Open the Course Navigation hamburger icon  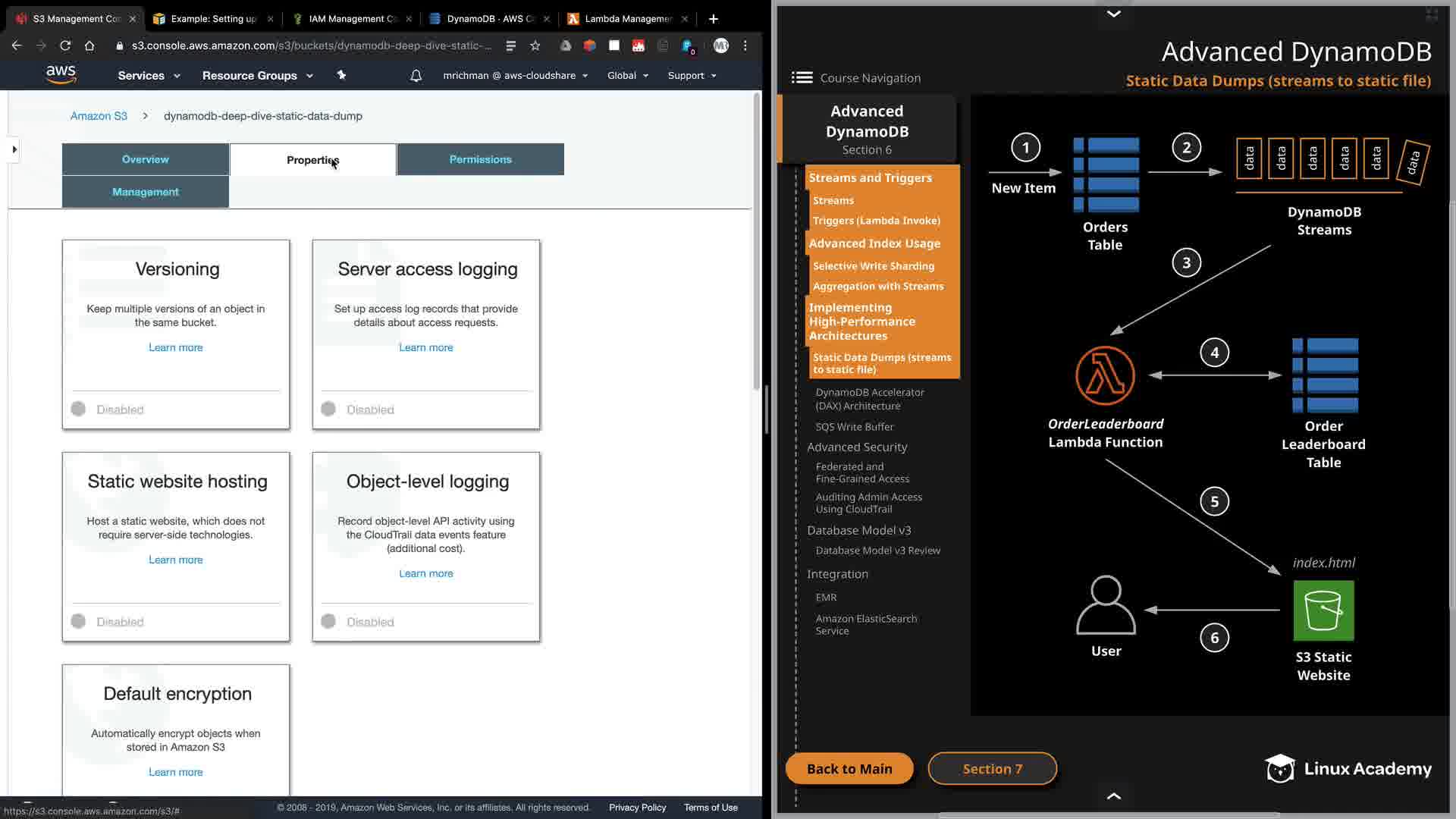tap(802, 78)
